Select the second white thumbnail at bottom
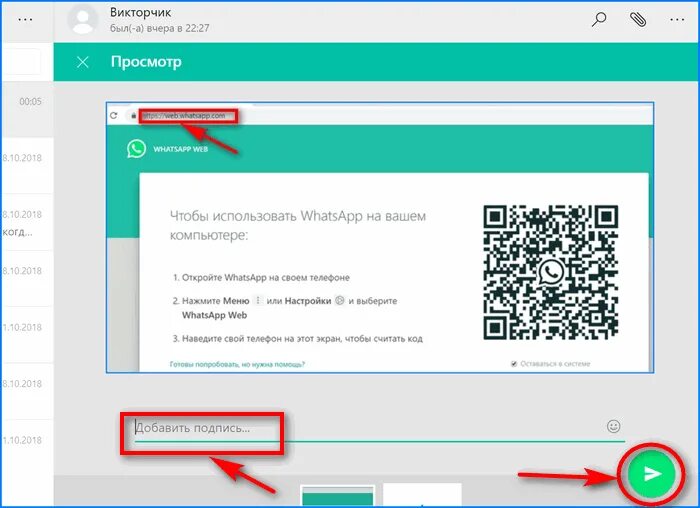The width and height of the screenshot is (700, 508). [x=422, y=495]
